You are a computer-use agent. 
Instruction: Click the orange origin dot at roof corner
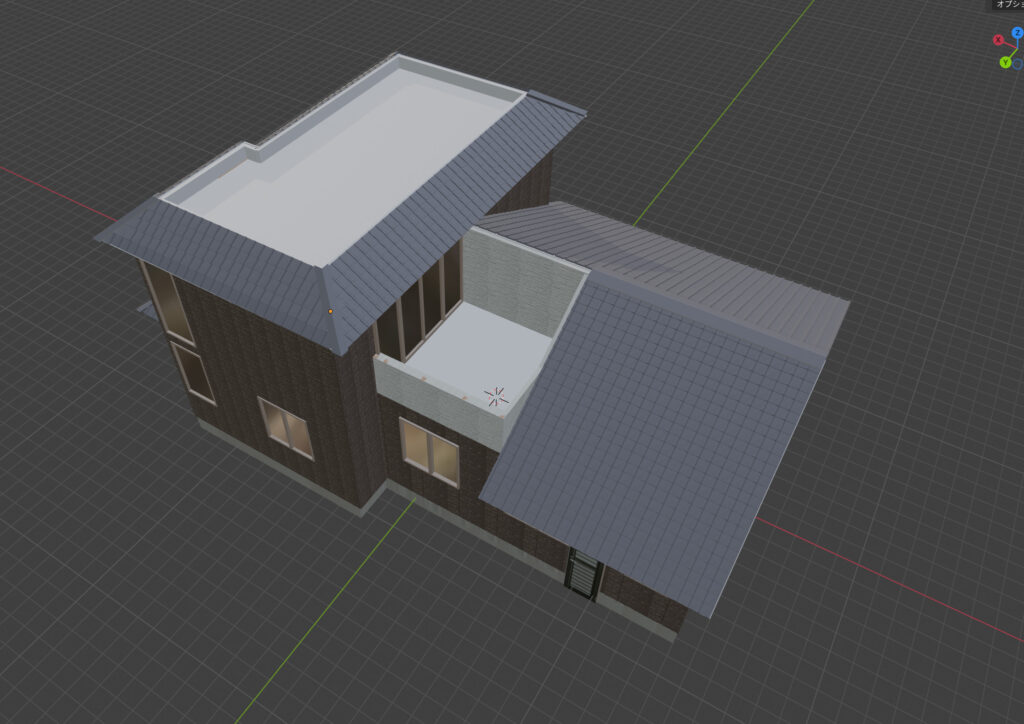click(330, 312)
